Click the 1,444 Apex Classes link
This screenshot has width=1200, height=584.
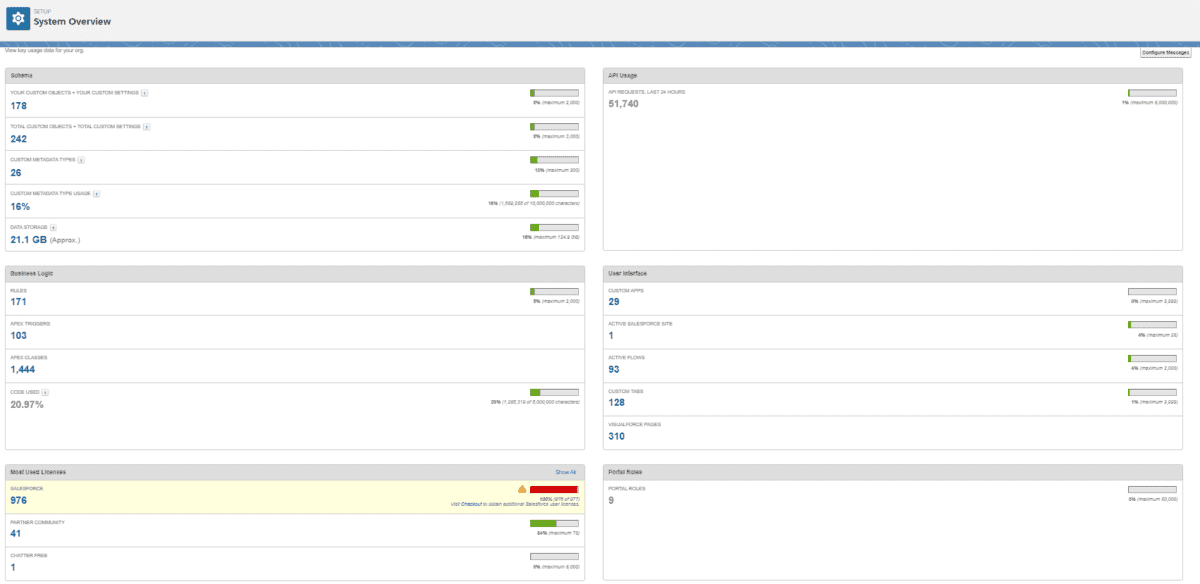tap(20, 369)
